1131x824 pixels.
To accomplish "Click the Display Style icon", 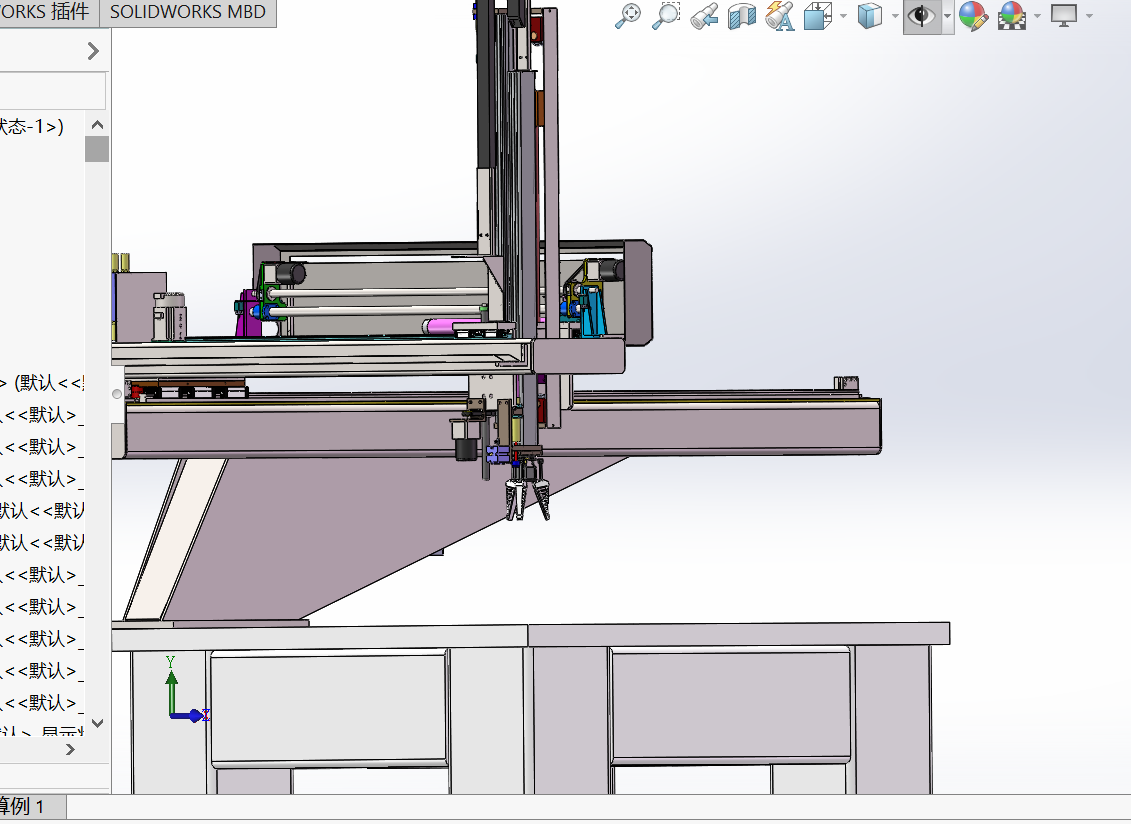I will (870, 16).
